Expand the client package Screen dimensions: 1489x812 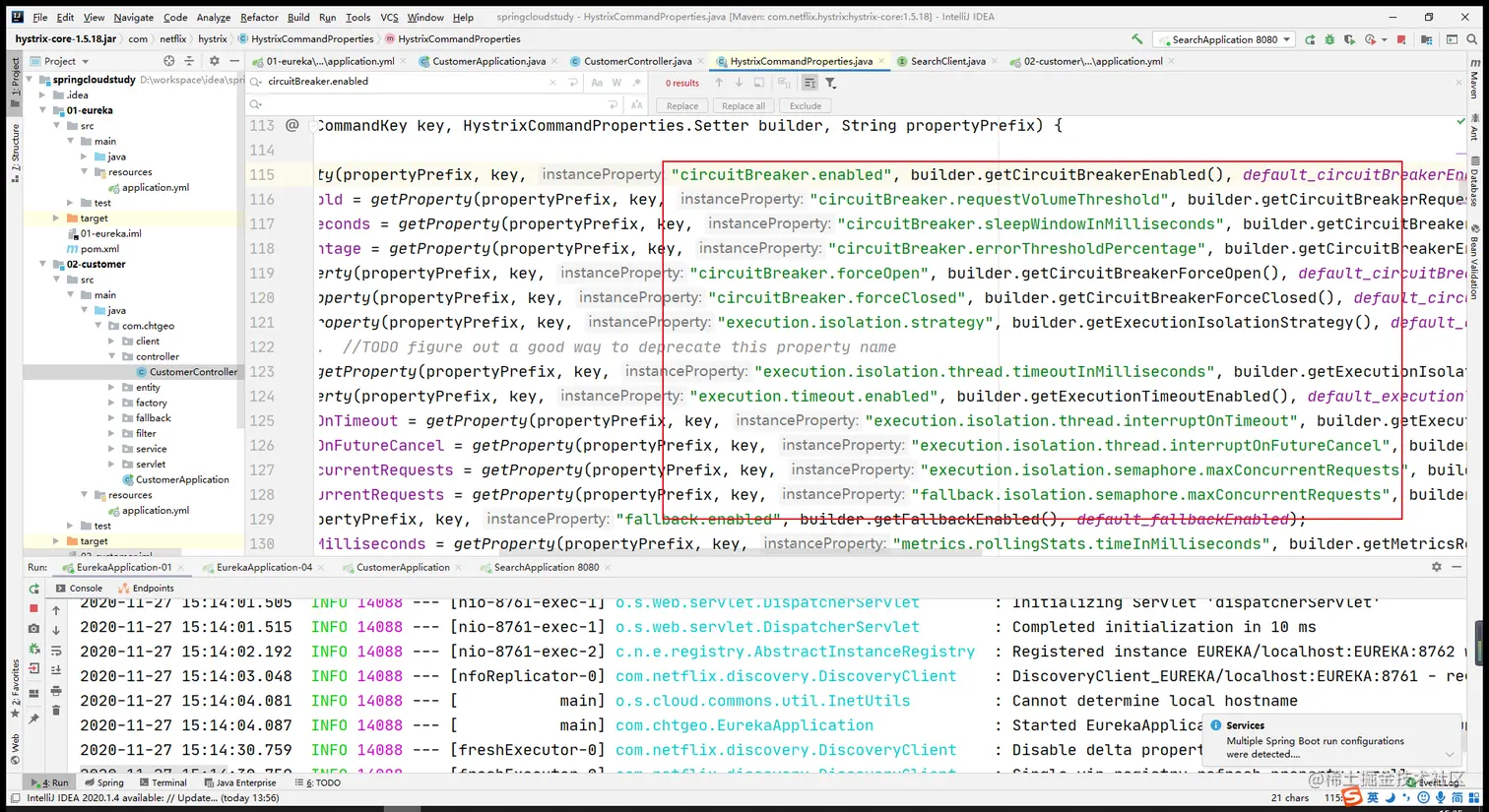tap(112, 342)
